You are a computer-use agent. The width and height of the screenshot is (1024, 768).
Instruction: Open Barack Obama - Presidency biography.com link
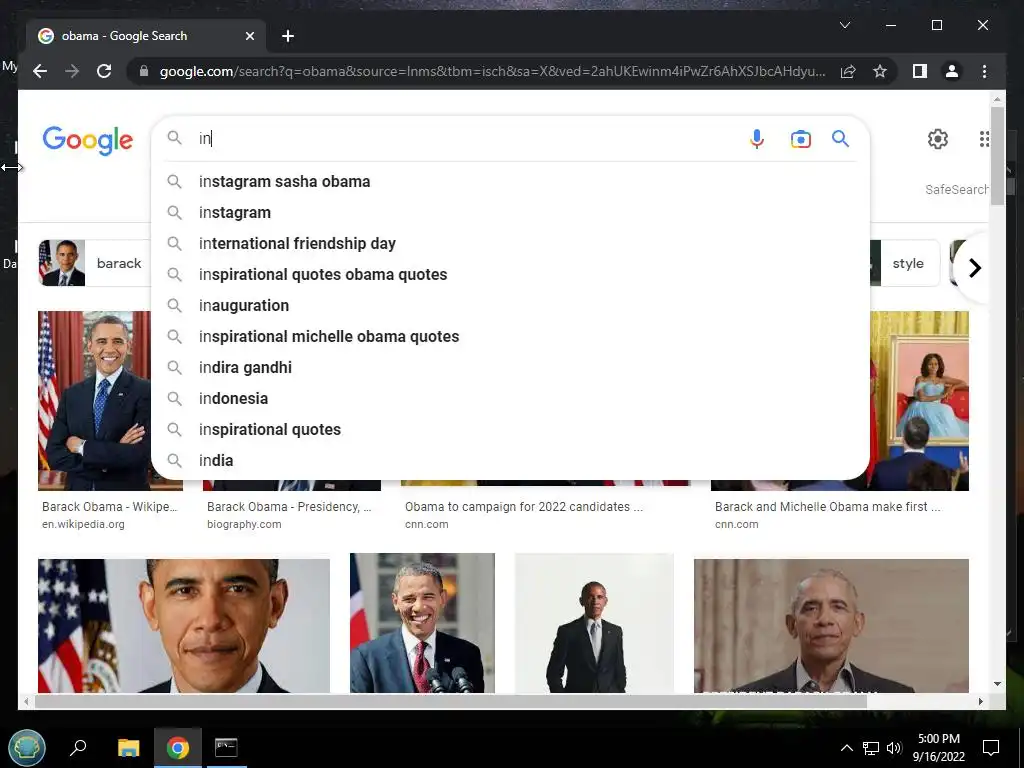tap(289, 507)
